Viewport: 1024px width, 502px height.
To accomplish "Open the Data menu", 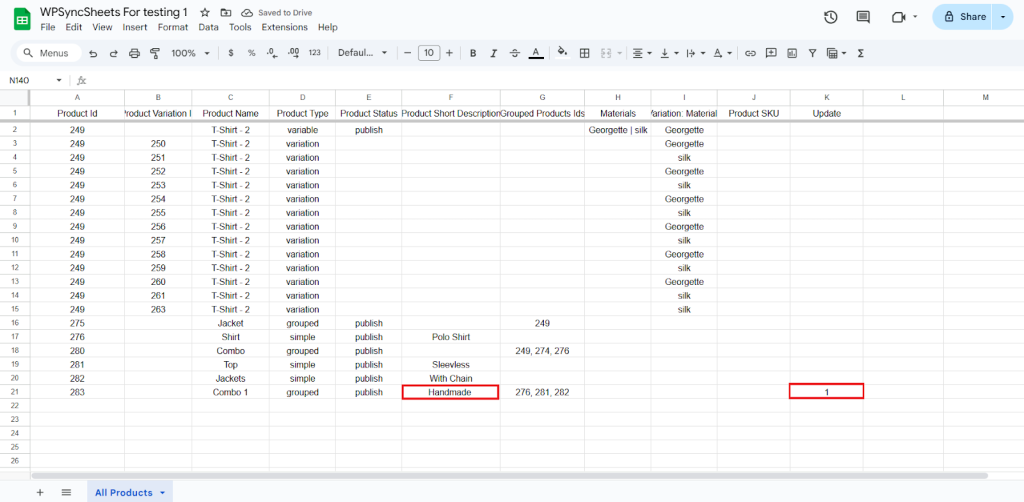I will [x=208, y=27].
